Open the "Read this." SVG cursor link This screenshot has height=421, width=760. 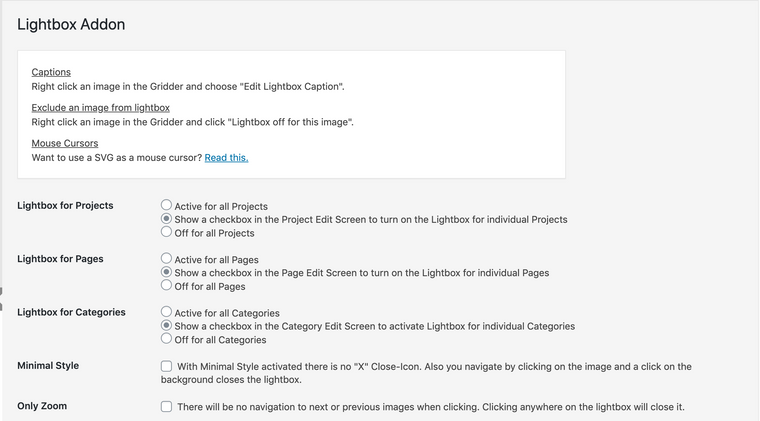coord(226,158)
